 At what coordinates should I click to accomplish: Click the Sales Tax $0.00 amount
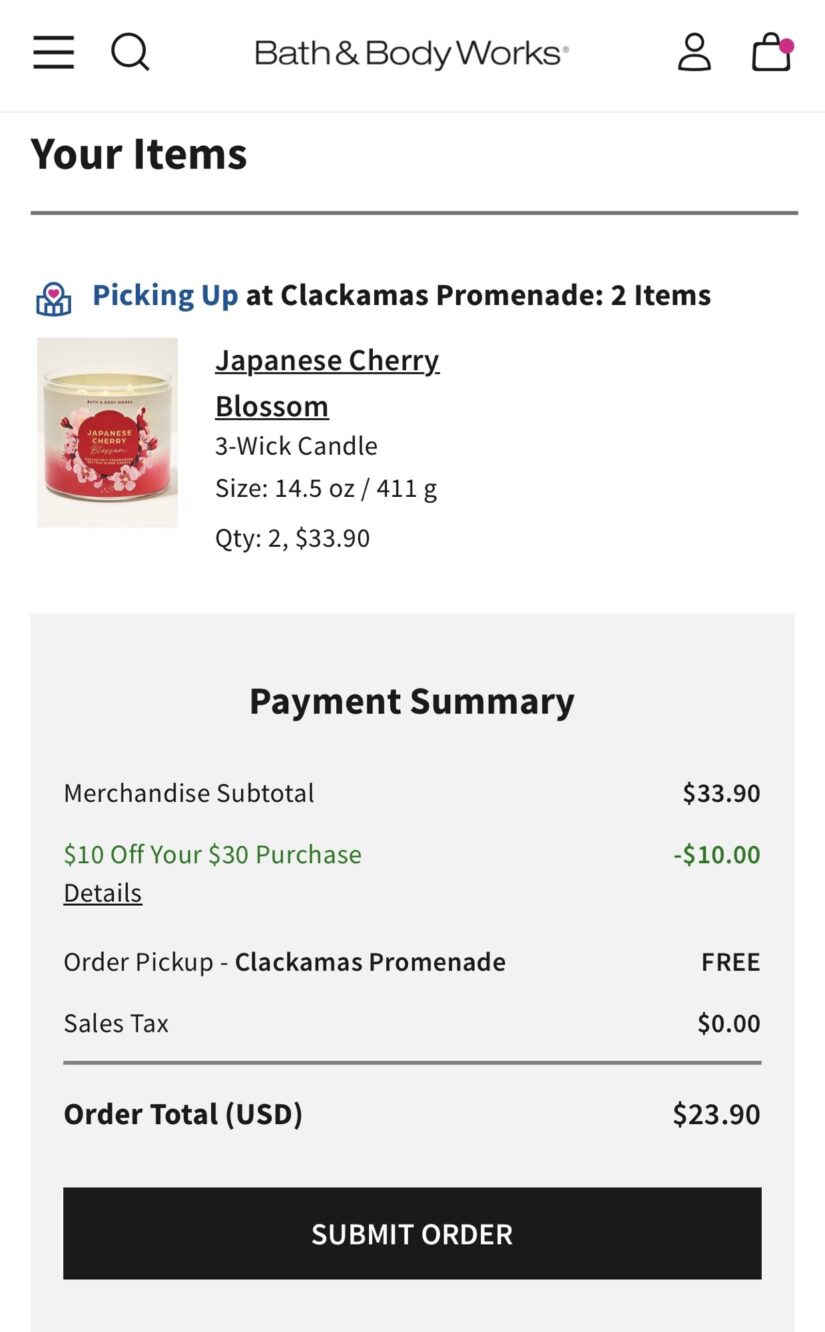click(x=728, y=1023)
